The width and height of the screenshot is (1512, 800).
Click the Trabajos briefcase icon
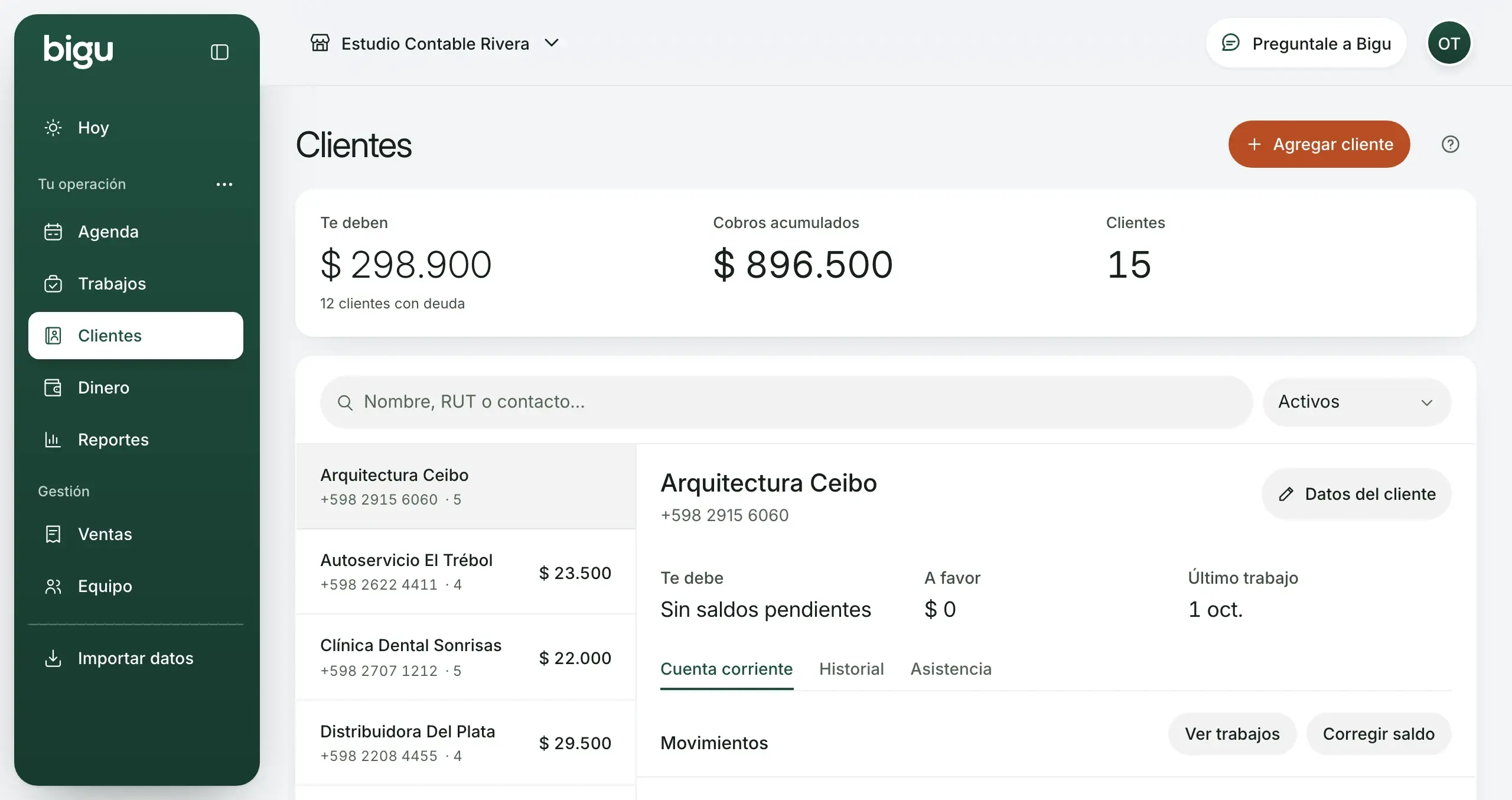pos(53,284)
